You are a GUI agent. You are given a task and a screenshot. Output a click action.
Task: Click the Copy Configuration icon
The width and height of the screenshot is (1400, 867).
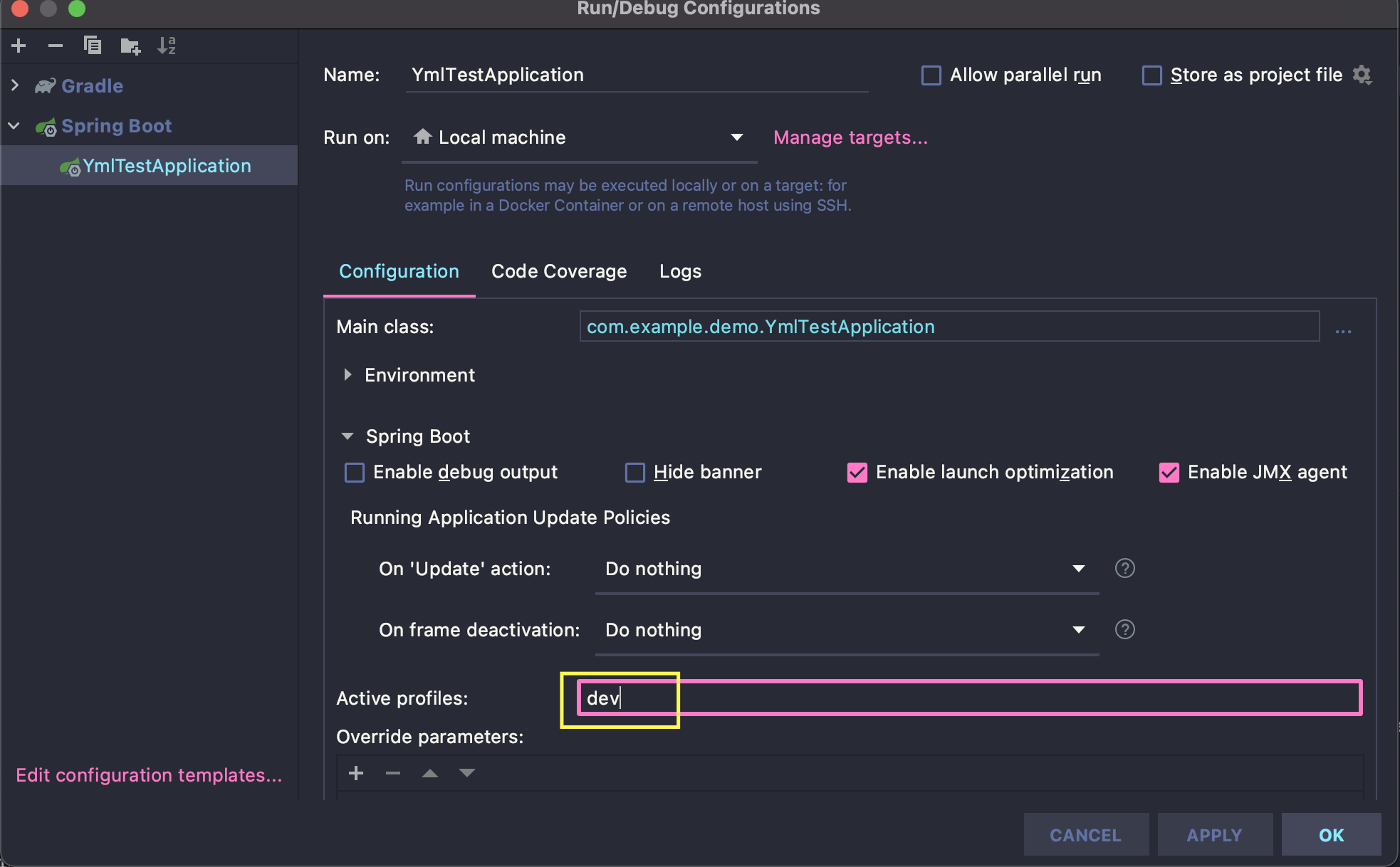click(x=93, y=46)
